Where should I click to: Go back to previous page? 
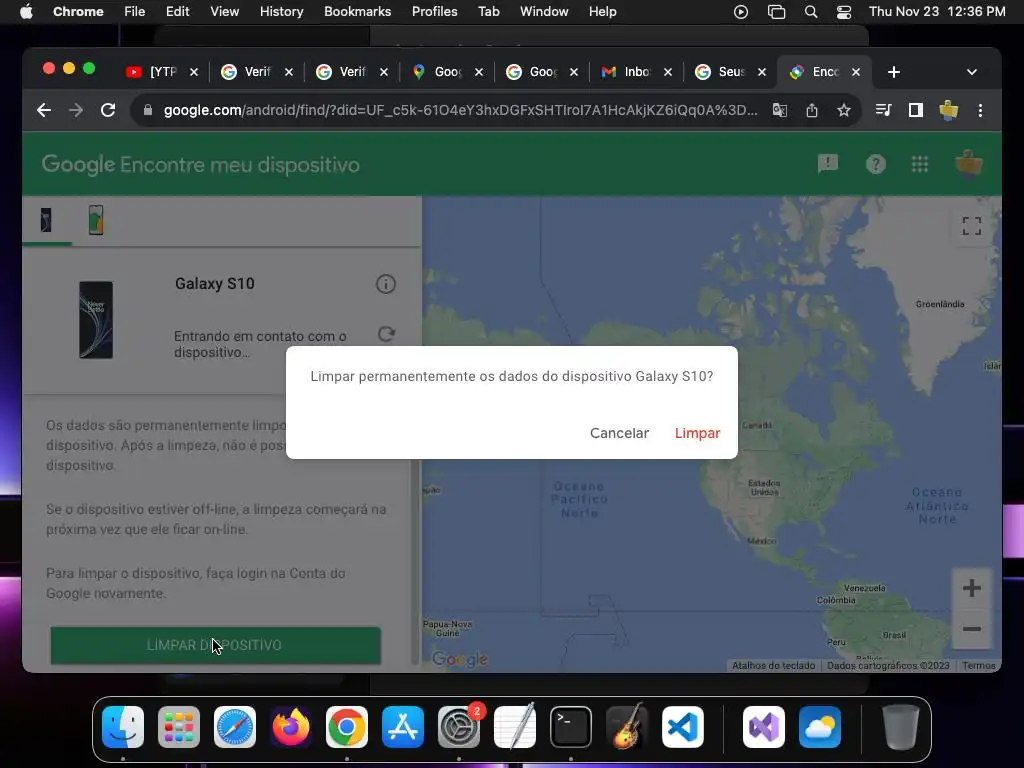point(44,110)
